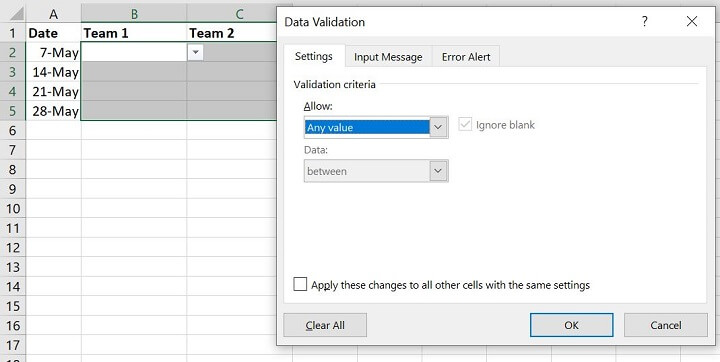
Task: Select row 7 header
Action: pyautogui.click(x=12, y=150)
